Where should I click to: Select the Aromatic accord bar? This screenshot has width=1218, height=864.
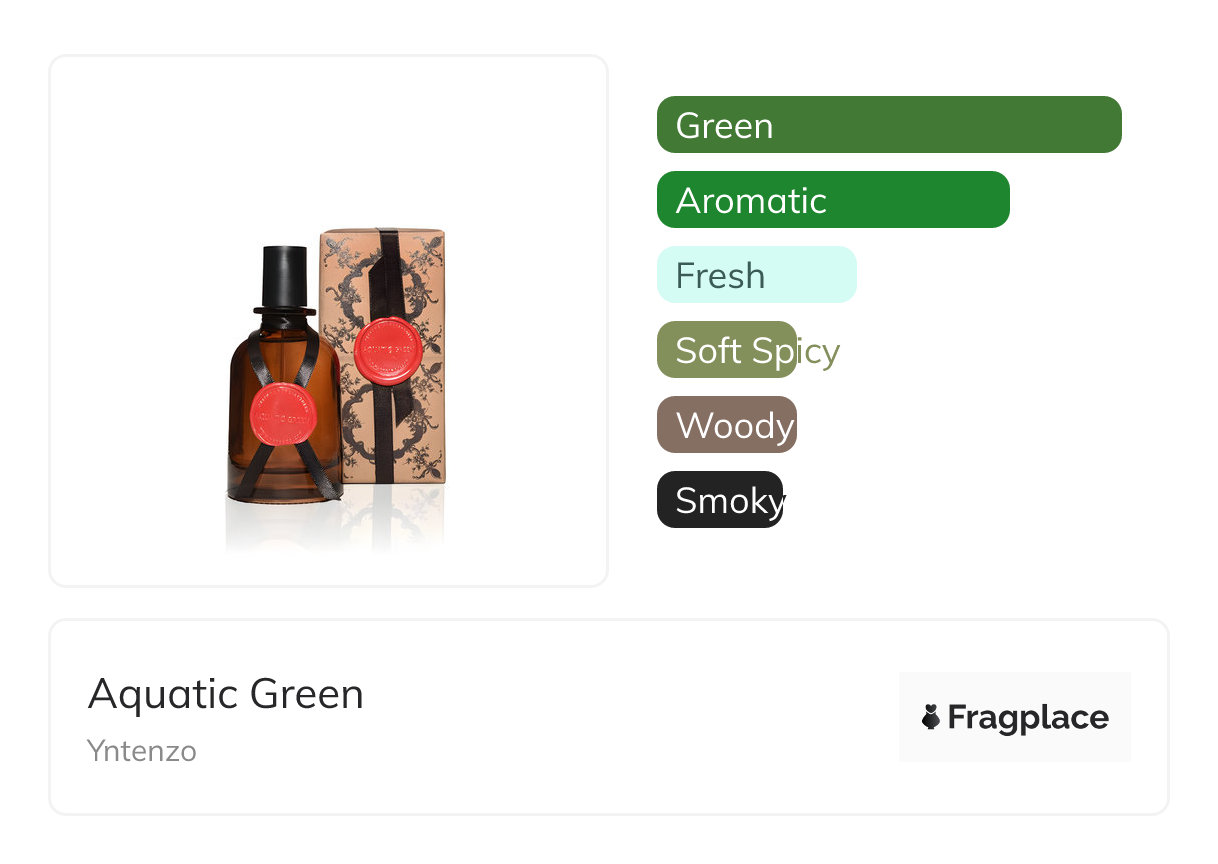point(833,200)
